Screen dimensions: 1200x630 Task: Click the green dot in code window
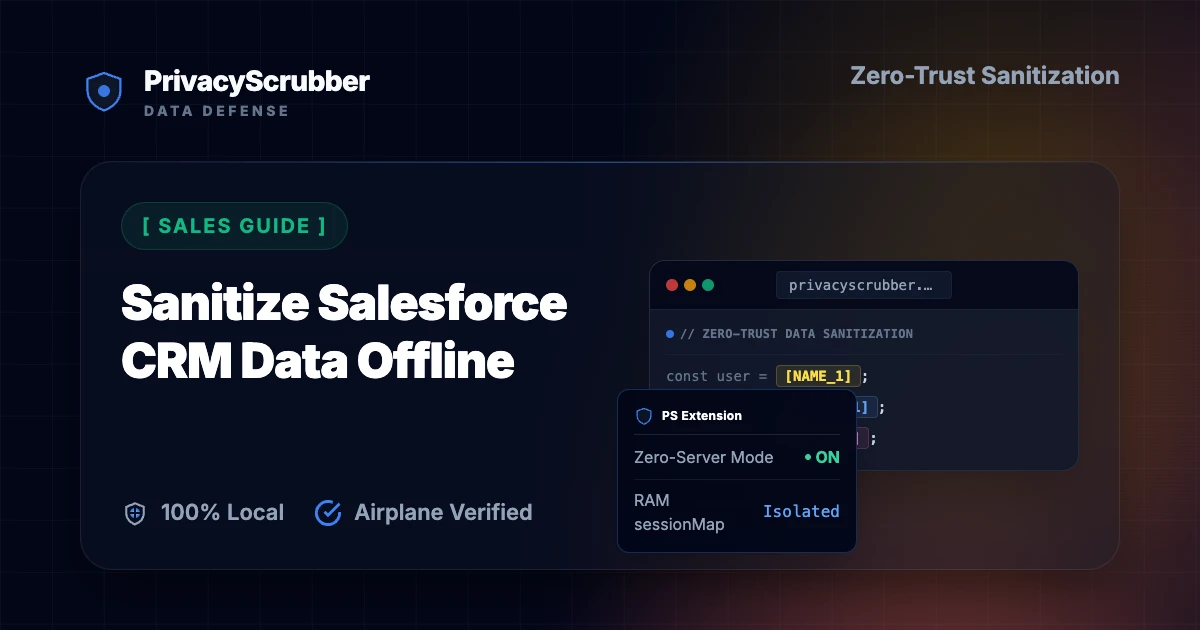pos(708,285)
